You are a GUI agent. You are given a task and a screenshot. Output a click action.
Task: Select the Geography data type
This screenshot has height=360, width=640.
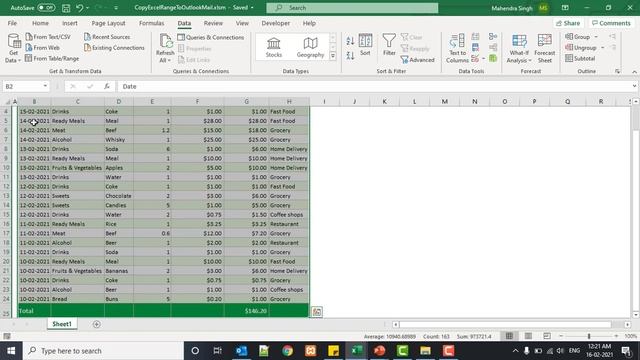[x=310, y=47]
